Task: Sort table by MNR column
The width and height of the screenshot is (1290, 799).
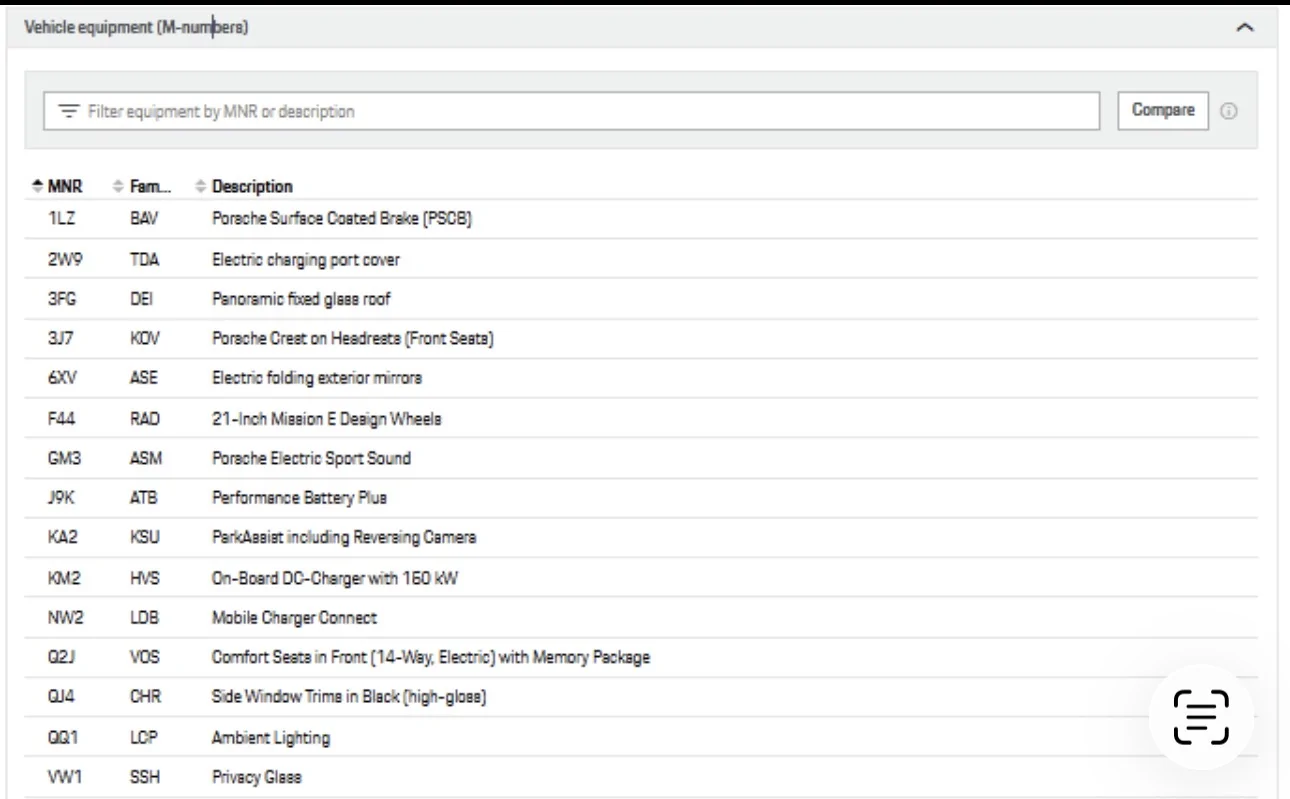Action: tap(58, 186)
